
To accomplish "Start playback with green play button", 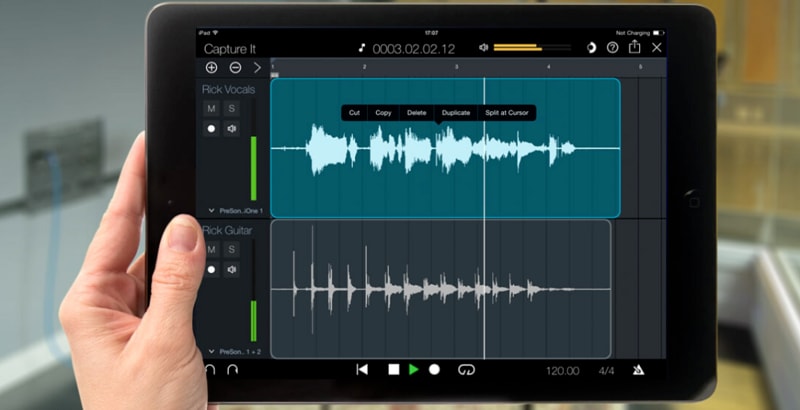I will [414, 370].
